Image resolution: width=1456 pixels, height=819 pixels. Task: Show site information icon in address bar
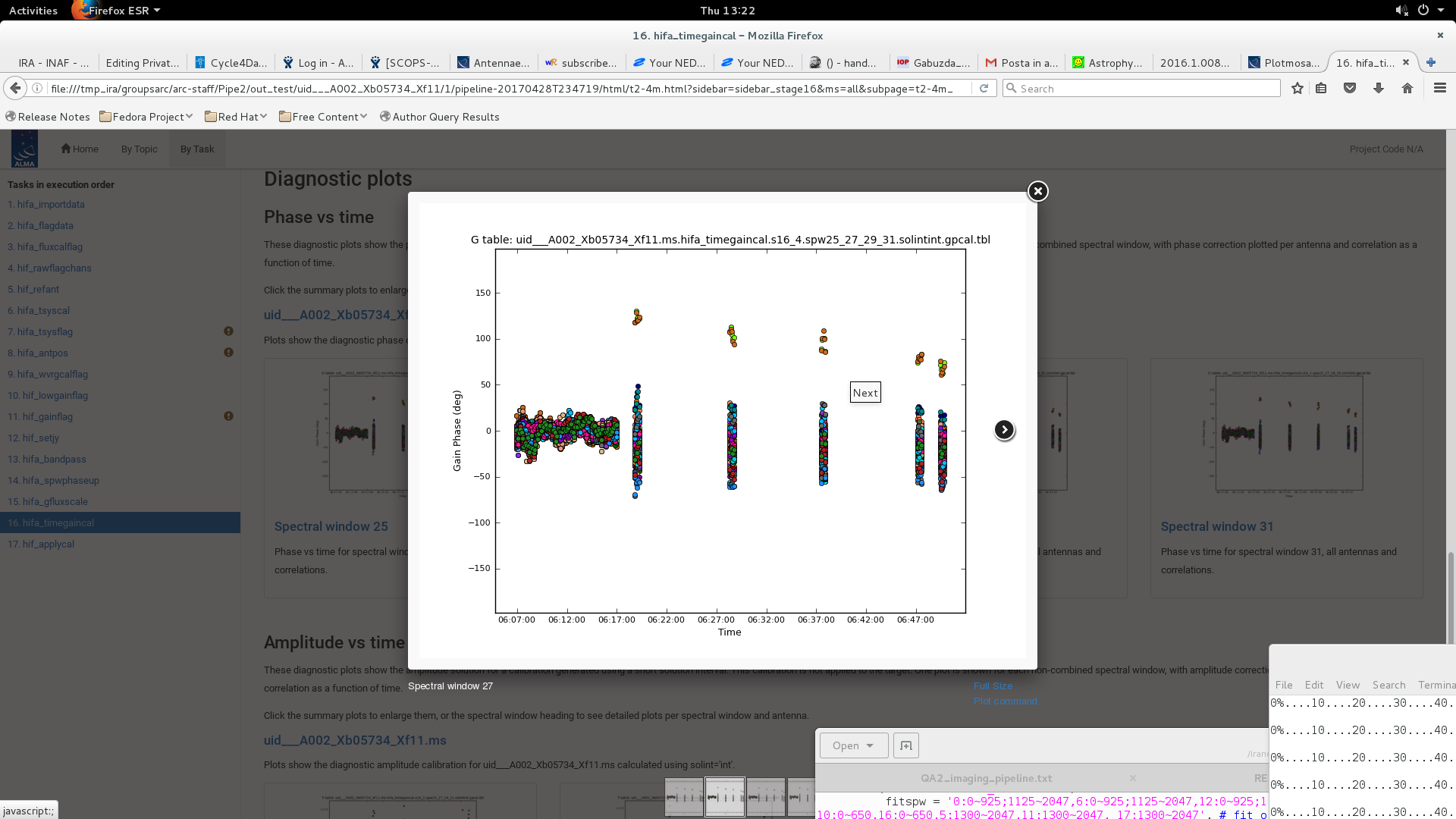(37, 88)
